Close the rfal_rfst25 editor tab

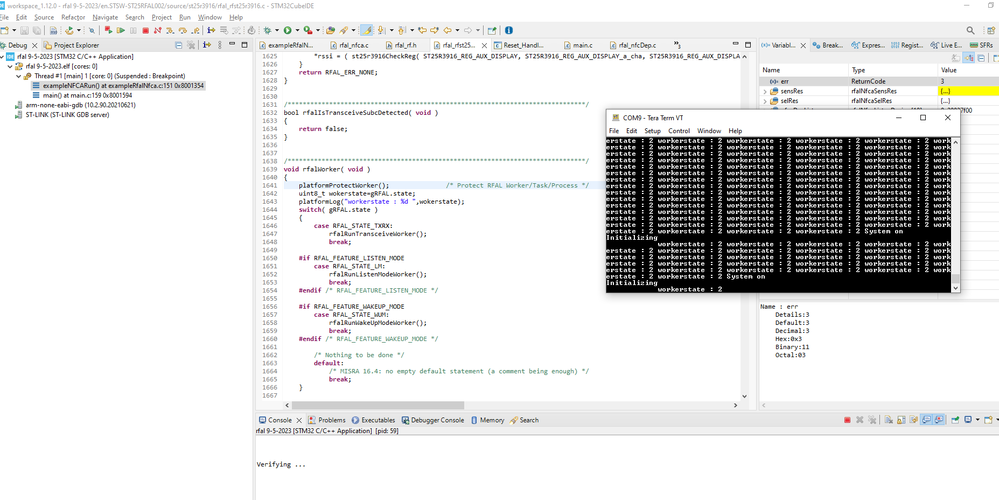pyautogui.click(x=485, y=45)
